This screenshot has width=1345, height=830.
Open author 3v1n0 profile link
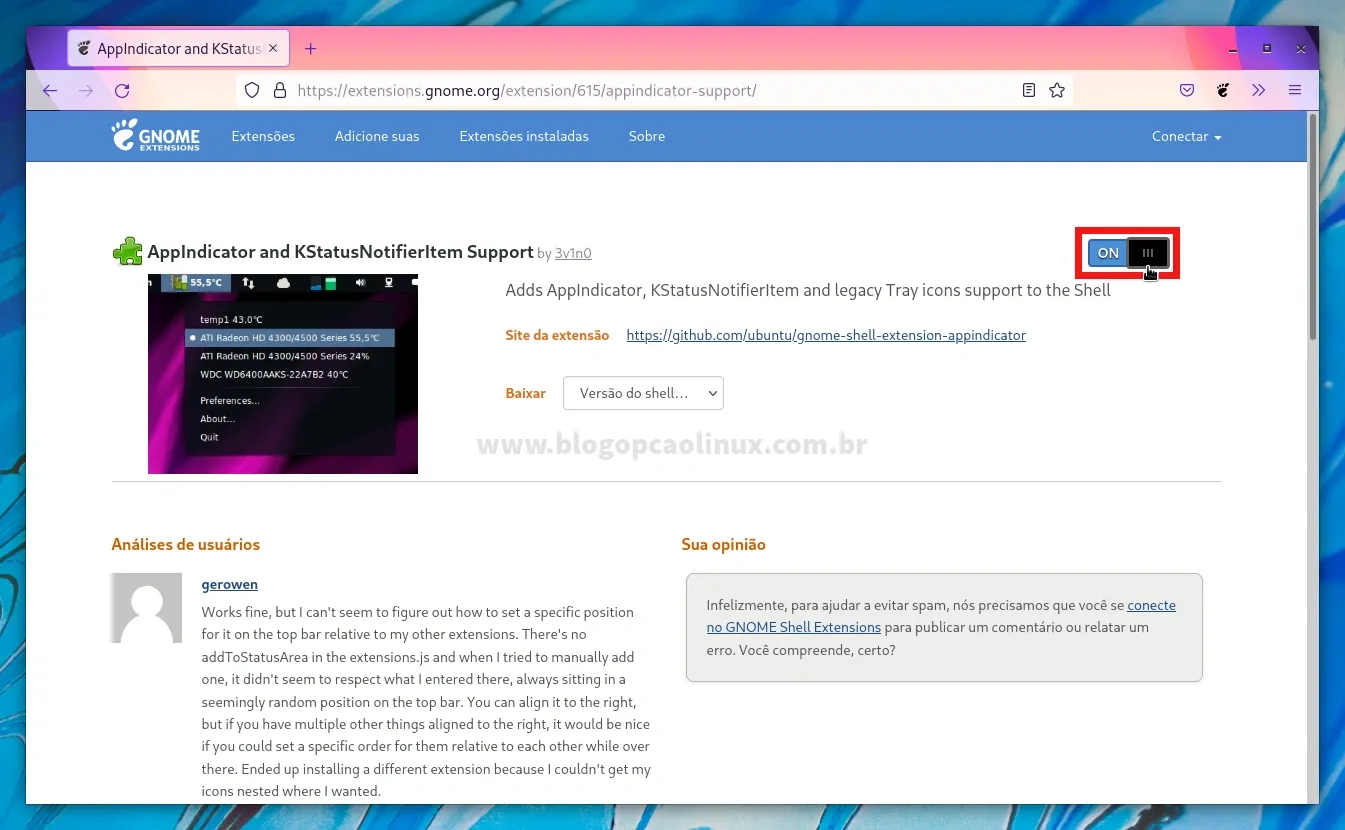[573, 254]
